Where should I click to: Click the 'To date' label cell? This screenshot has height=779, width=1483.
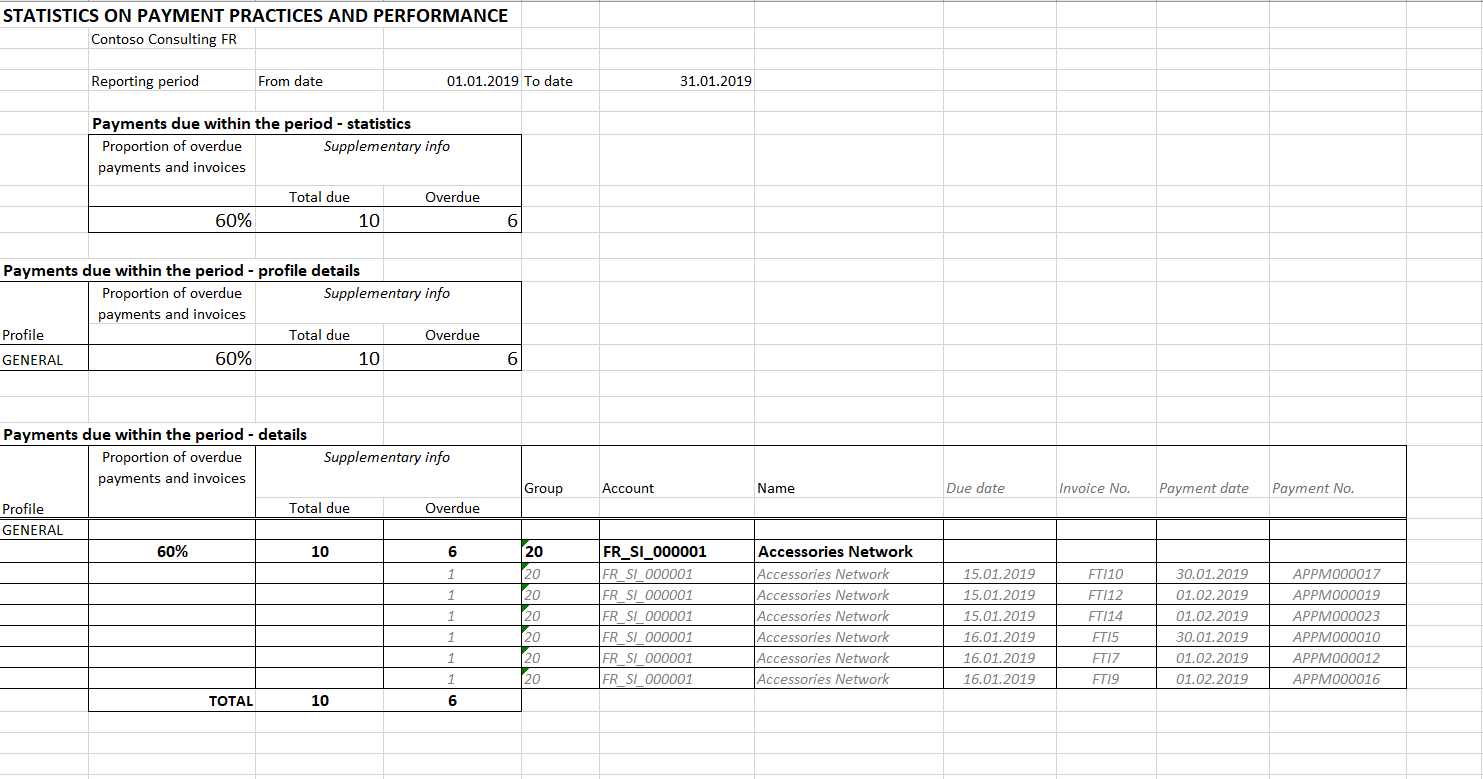click(548, 81)
